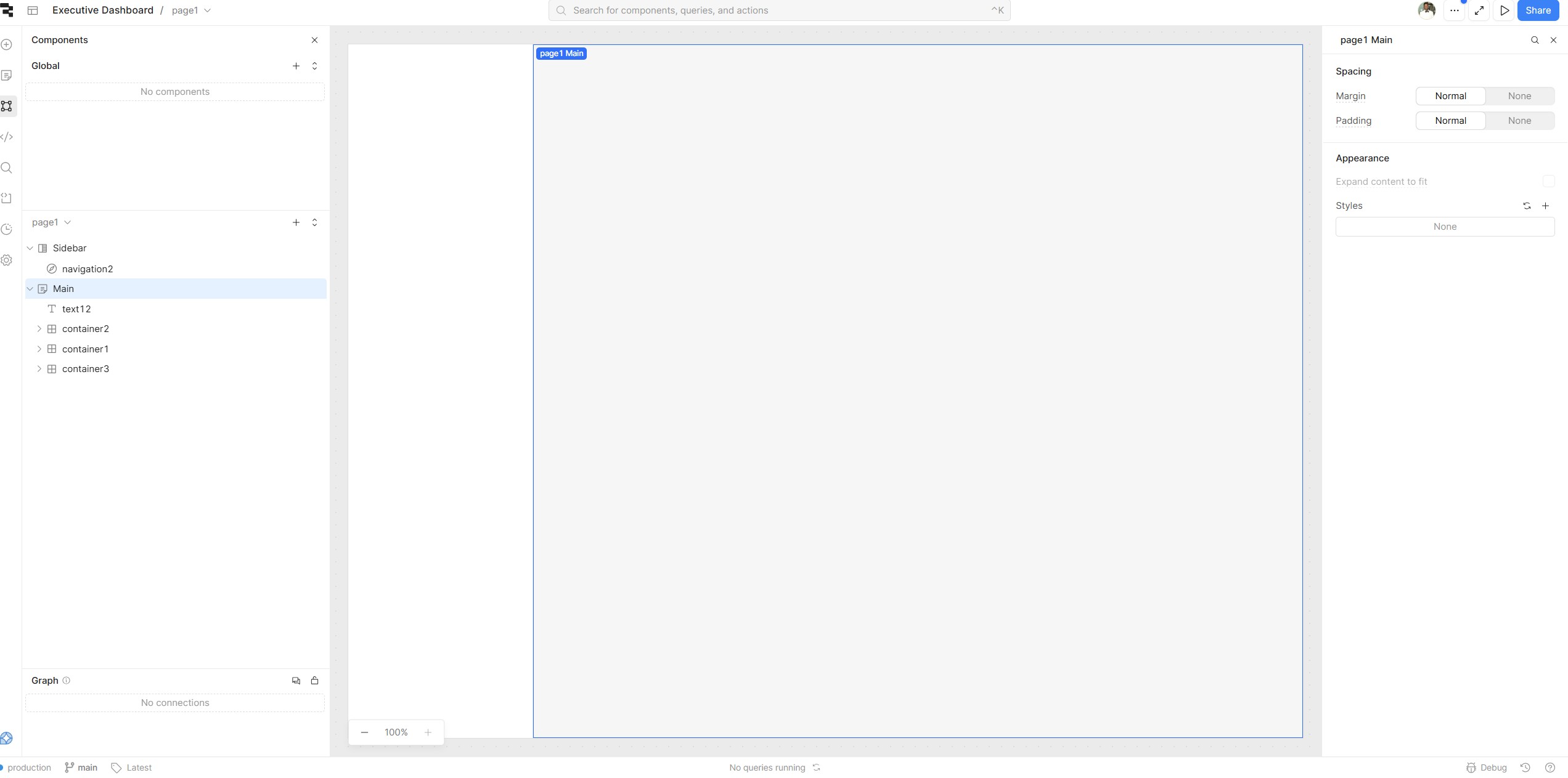The image size is (1568, 778).
Task: Click the preview play button
Action: click(x=1504, y=10)
